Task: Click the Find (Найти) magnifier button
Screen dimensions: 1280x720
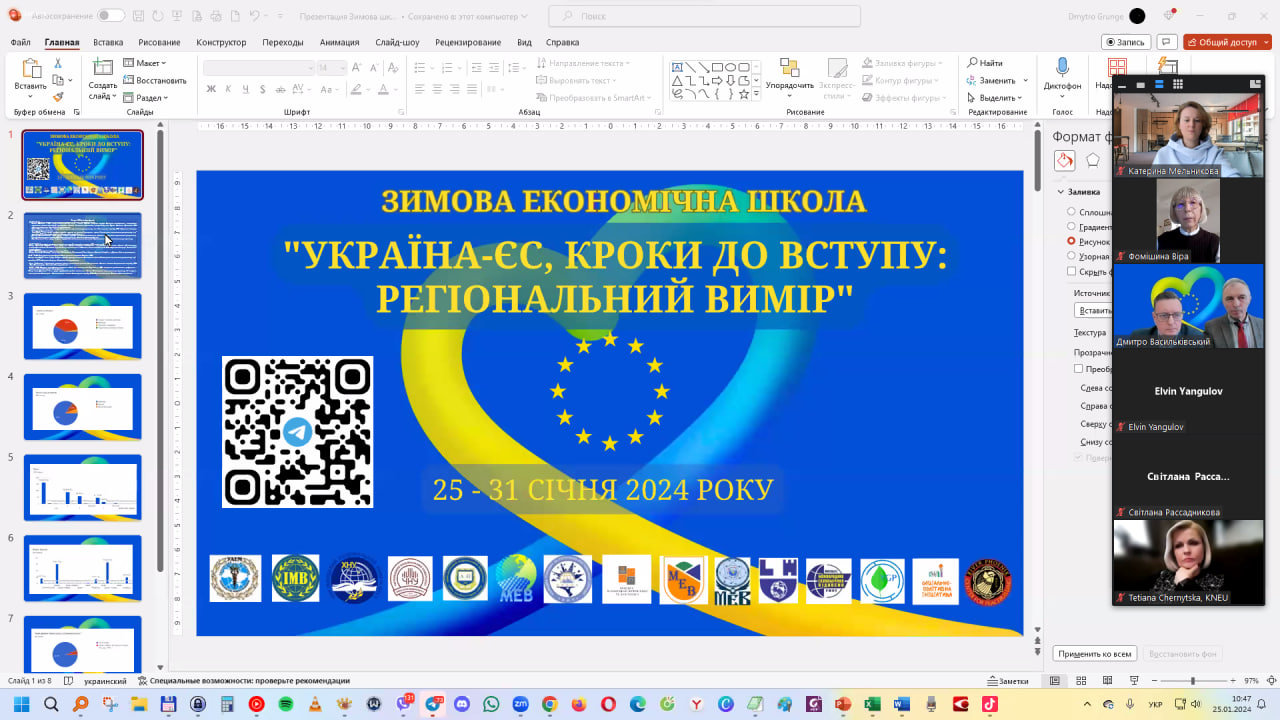Action: 985,63
